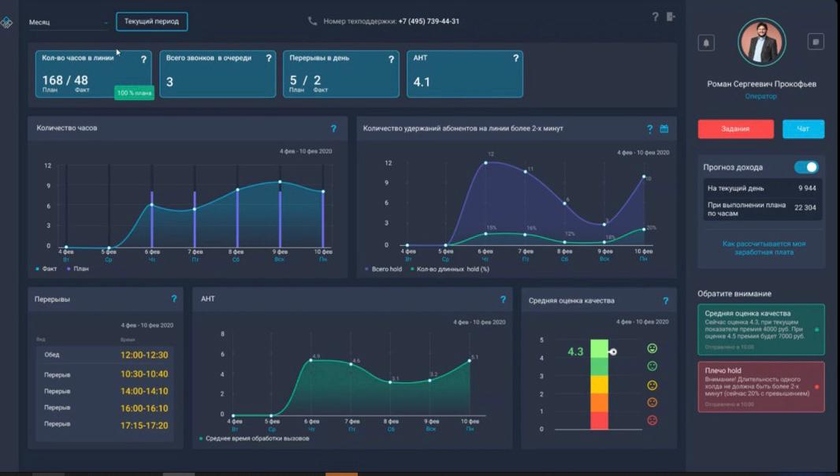
Task: Click help icon on 'Средняя оценка качества' panel
Action: pyautogui.click(x=665, y=300)
